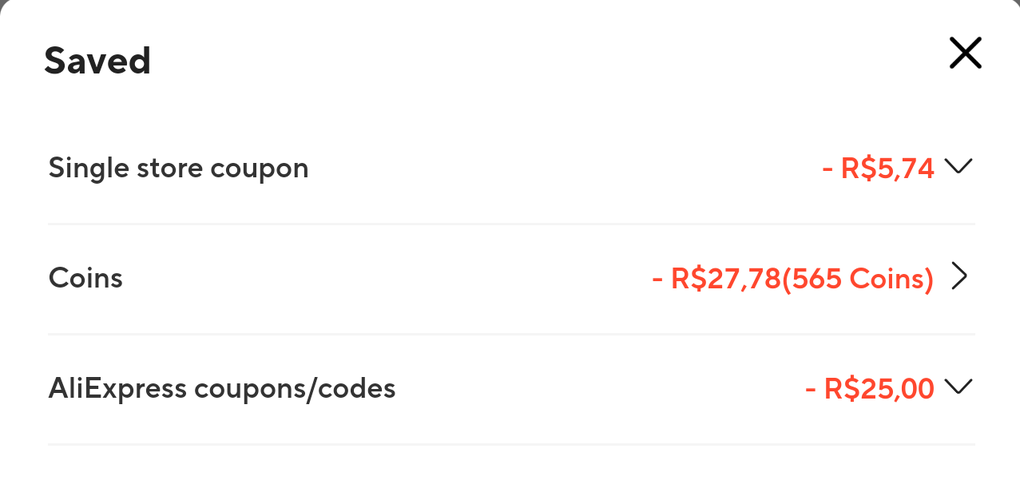Tap the (565 Coins) text
Screen dimensions: 1020x500
[857, 278]
